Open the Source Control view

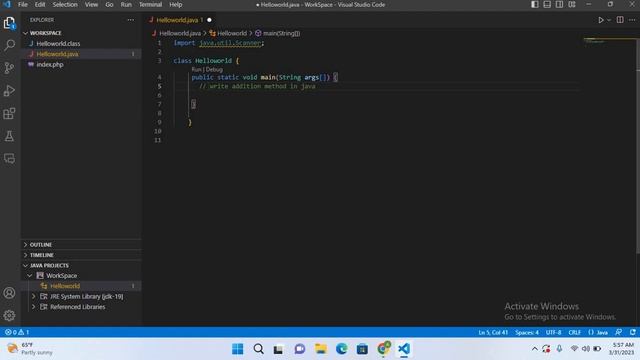click(x=9, y=68)
